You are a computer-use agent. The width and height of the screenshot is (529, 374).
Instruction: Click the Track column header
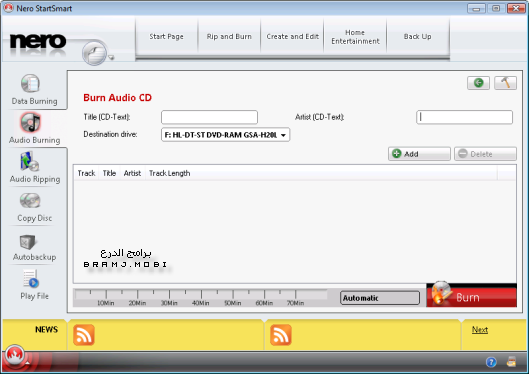point(86,173)
